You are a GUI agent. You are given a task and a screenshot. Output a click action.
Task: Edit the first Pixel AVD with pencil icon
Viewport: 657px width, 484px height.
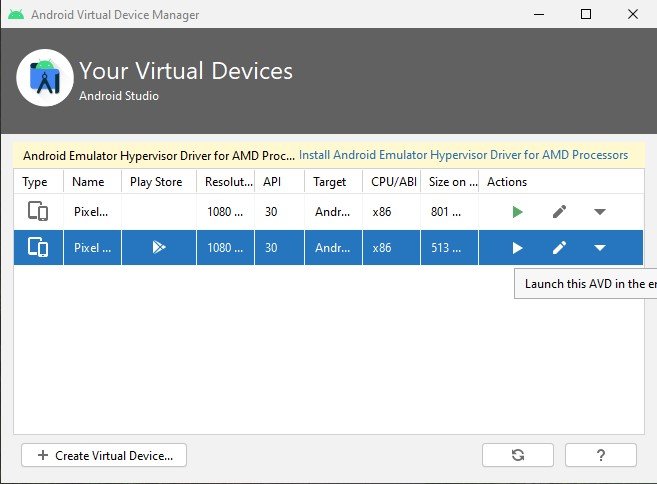[559, 212]
